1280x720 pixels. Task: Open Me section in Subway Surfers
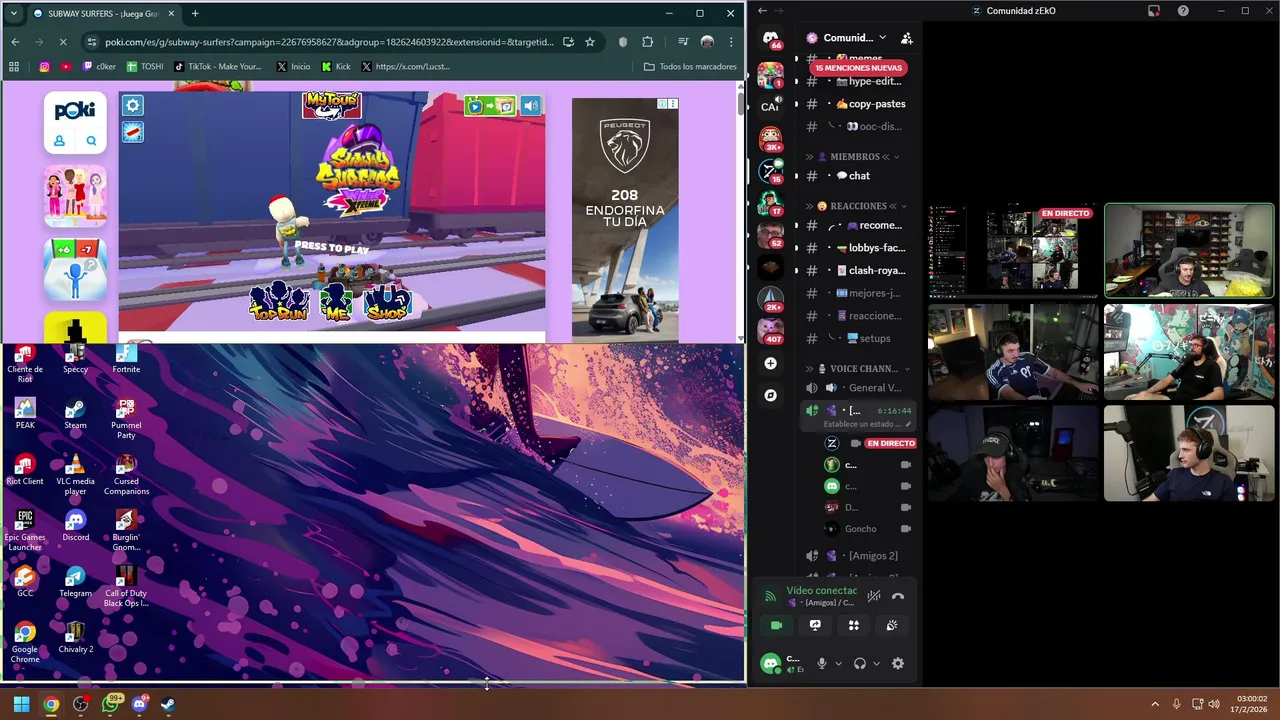tap(336, 301)
